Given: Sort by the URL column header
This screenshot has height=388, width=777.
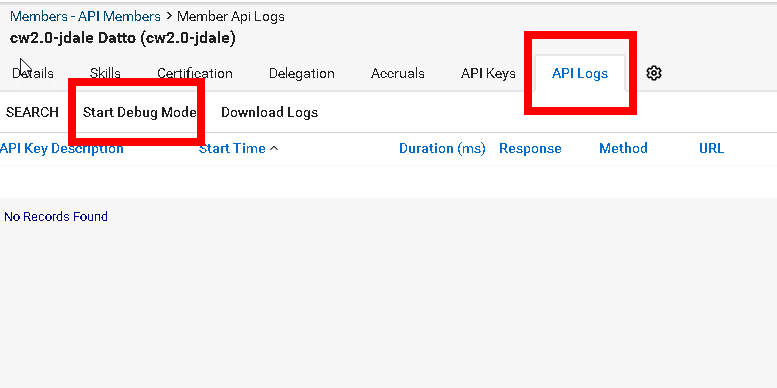Looking at the screenshot, I should [712, 149].
